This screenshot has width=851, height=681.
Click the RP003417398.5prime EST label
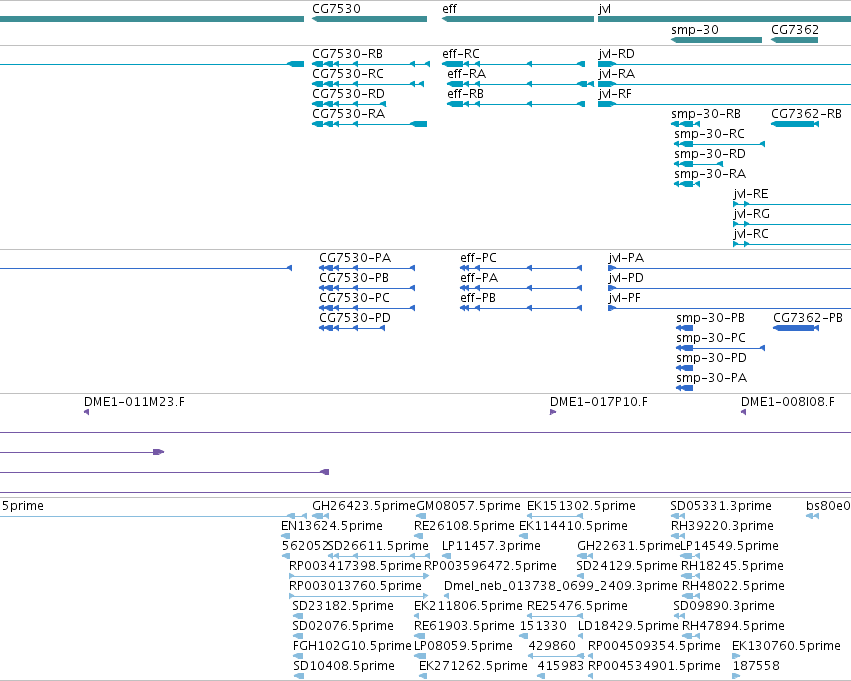click(355, 566)
